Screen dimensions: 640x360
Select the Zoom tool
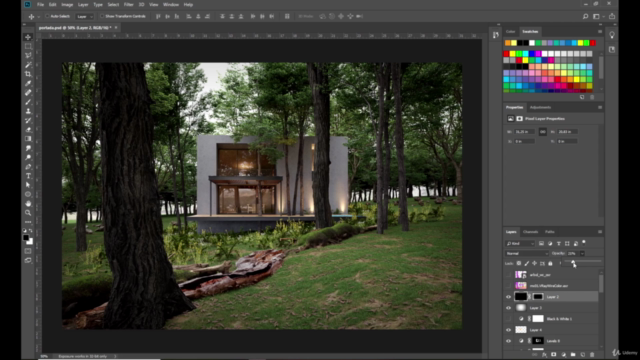(28, 213)
